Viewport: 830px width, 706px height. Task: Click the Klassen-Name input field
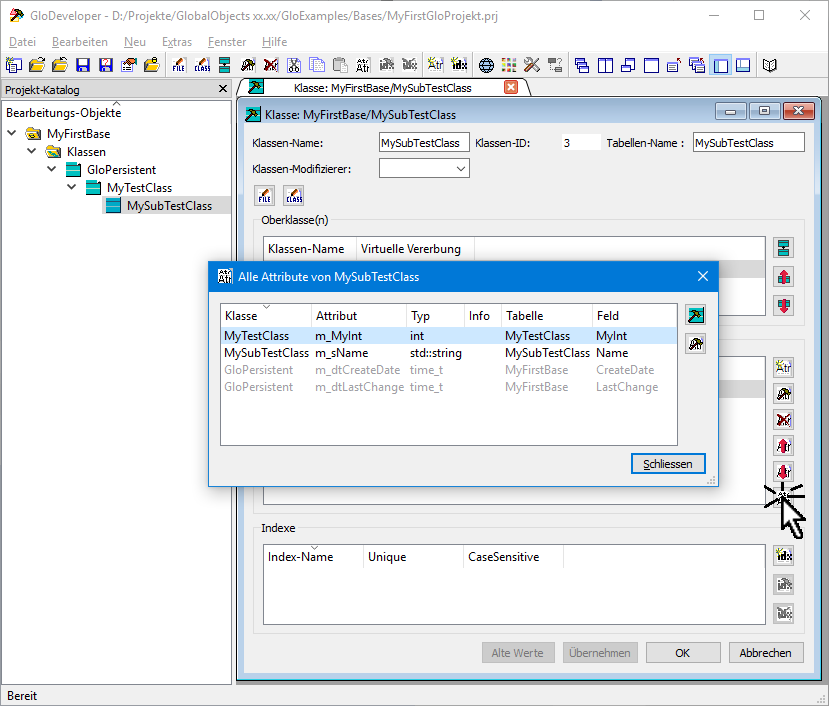pyautogui.click(x=424, y=143)
